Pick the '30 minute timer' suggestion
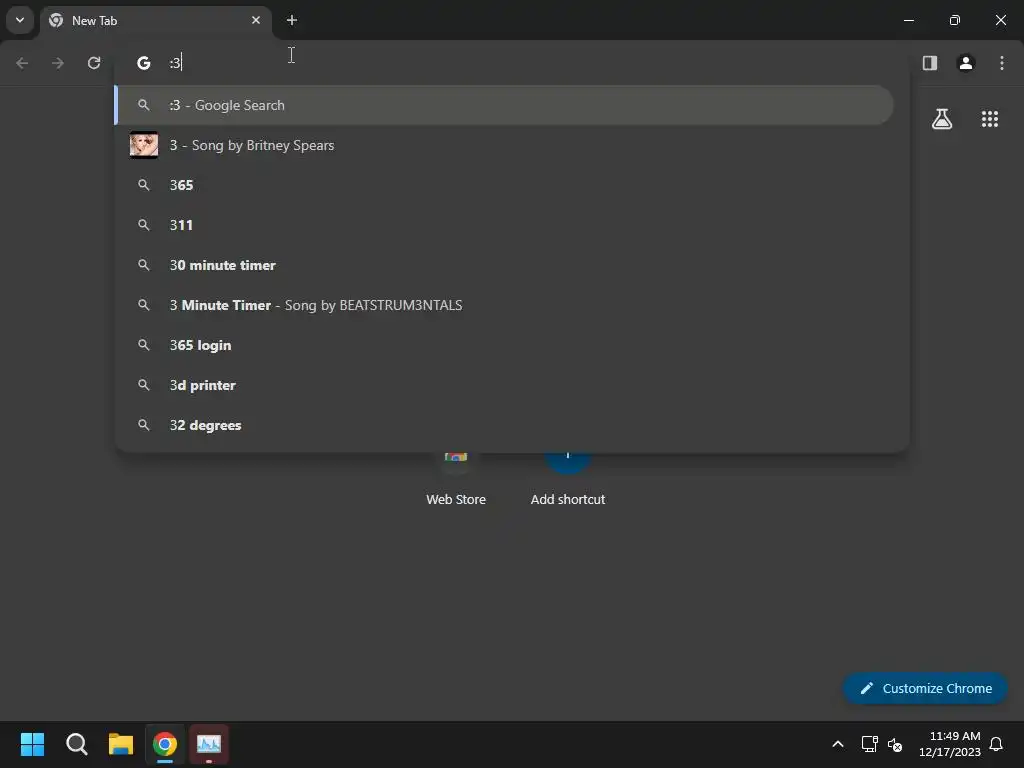1024x768 pixels. pyautogui.click(x=504, y=265)
